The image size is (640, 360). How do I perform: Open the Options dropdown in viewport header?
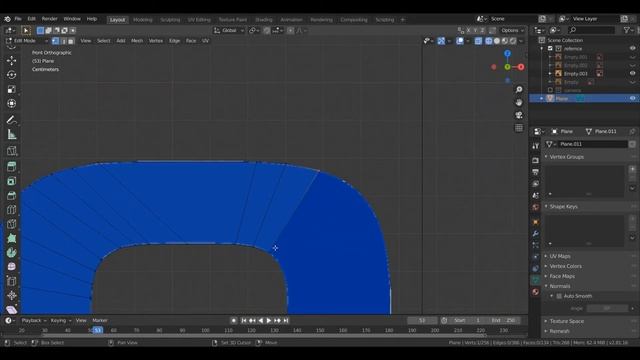(x=513, y=30)
